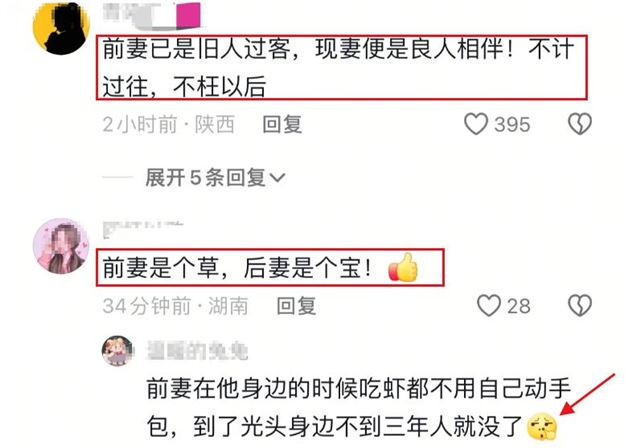Dislike the Shaanxi user's comment
640x448 pixels.
(x=580, y=124)
